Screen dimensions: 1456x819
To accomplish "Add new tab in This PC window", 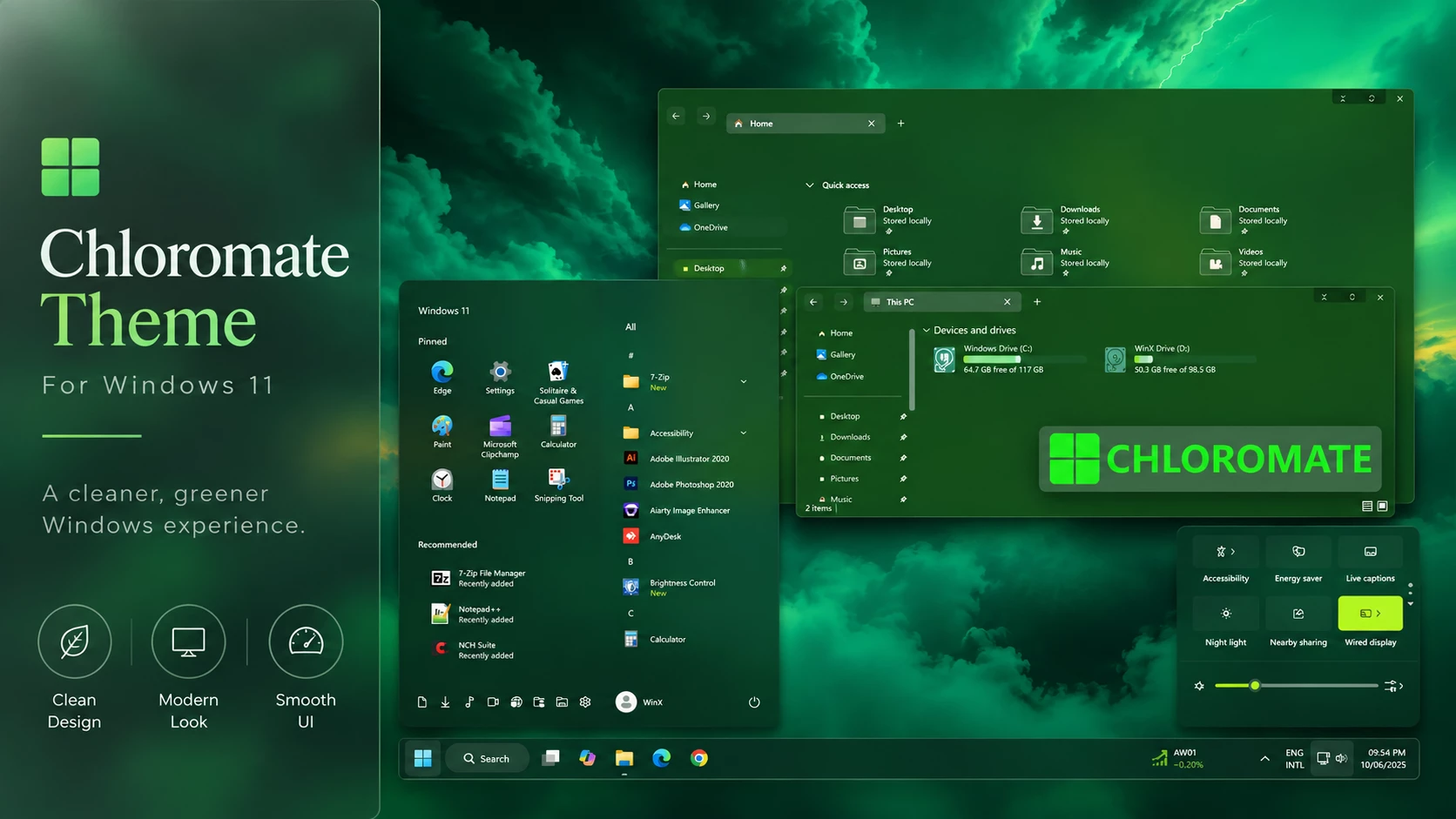I will 1037,302.
